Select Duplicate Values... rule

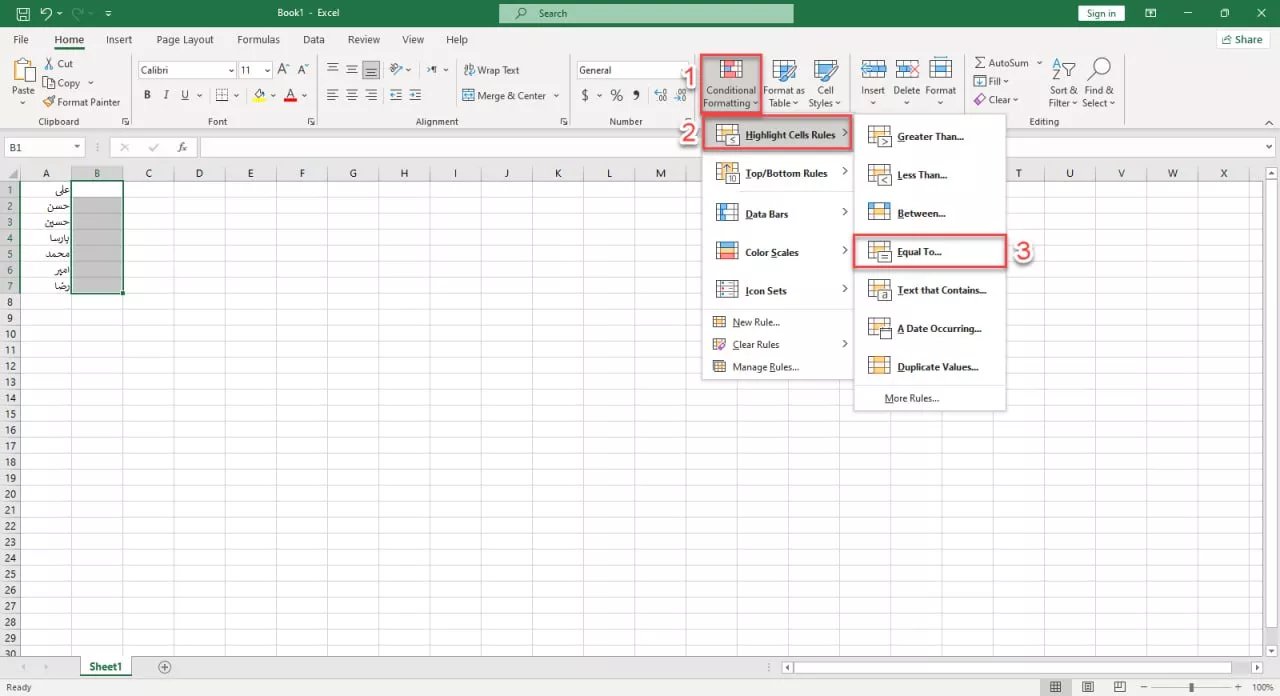[x=929, y=367]
